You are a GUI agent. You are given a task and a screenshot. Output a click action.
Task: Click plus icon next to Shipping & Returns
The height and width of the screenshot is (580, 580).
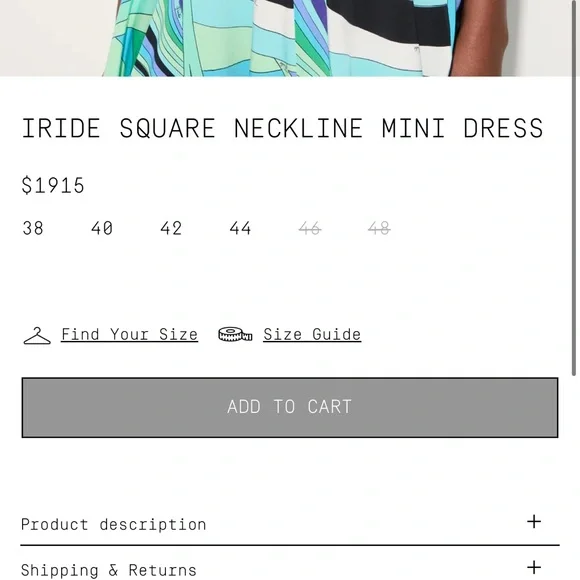[x=534, y=567]
